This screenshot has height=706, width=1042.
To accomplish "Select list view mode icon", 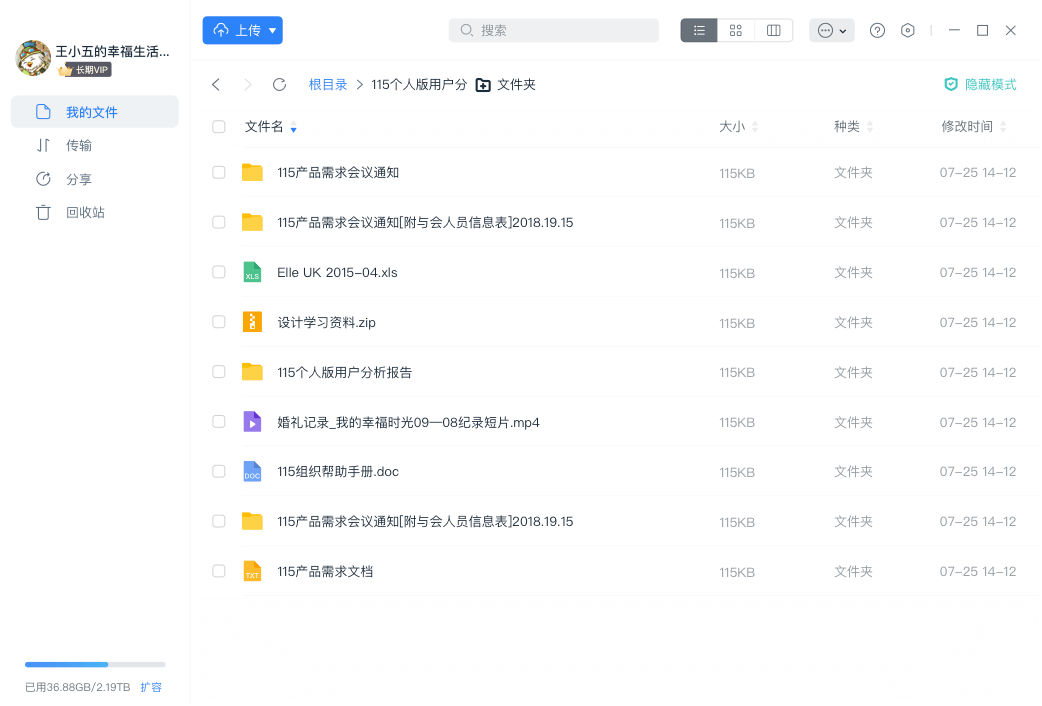I will pos(699,31).
